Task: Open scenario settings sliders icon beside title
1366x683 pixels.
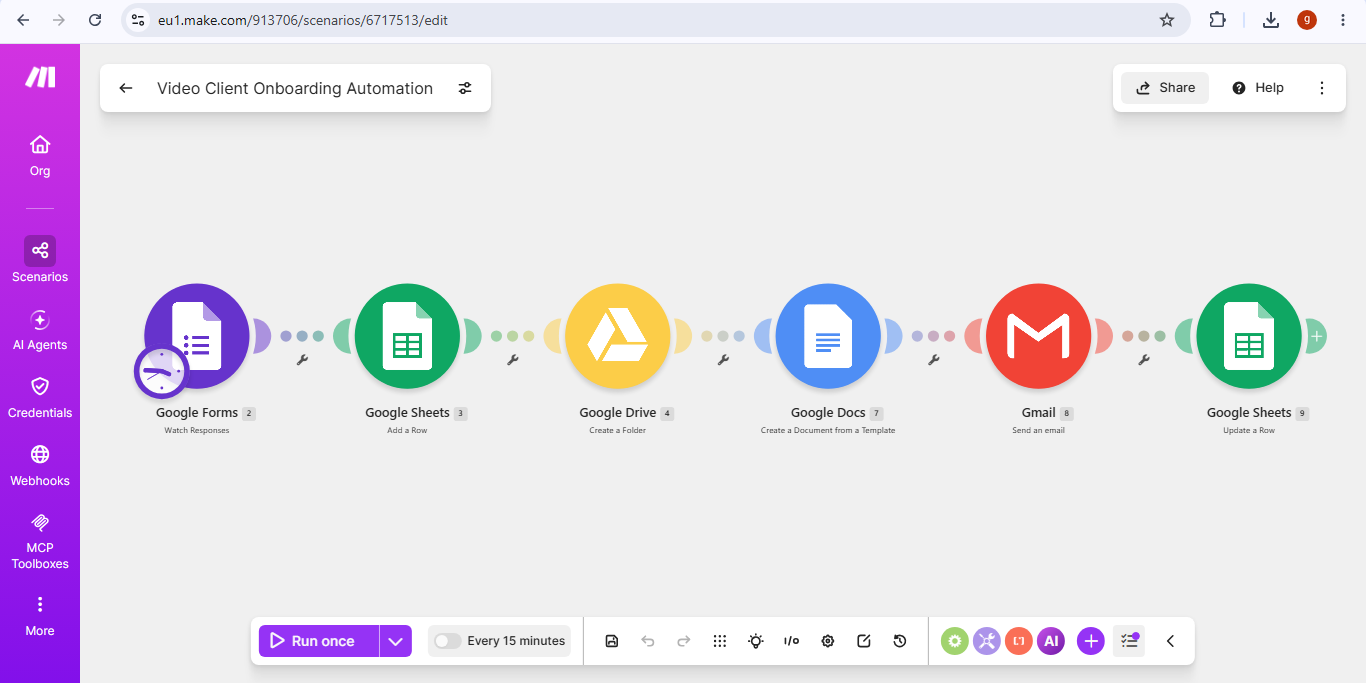Action: point(465,88)
